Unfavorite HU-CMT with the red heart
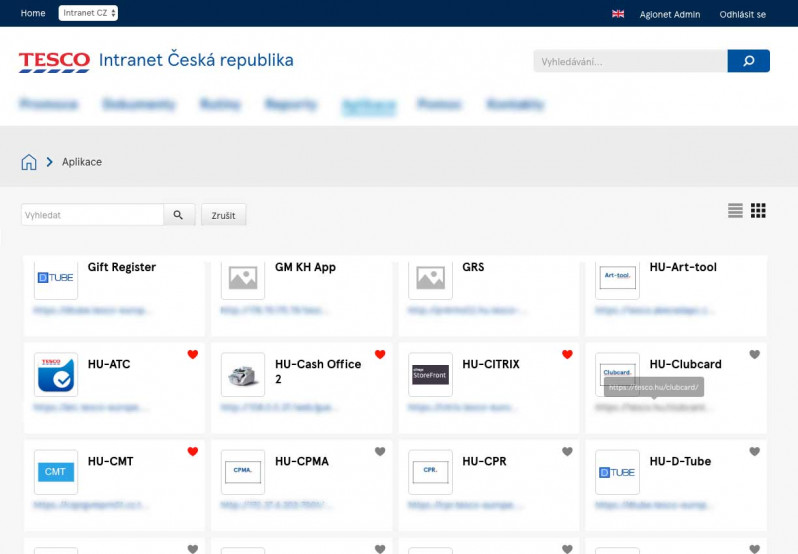This screenshot has width=798, height=554. pos(193,451)
